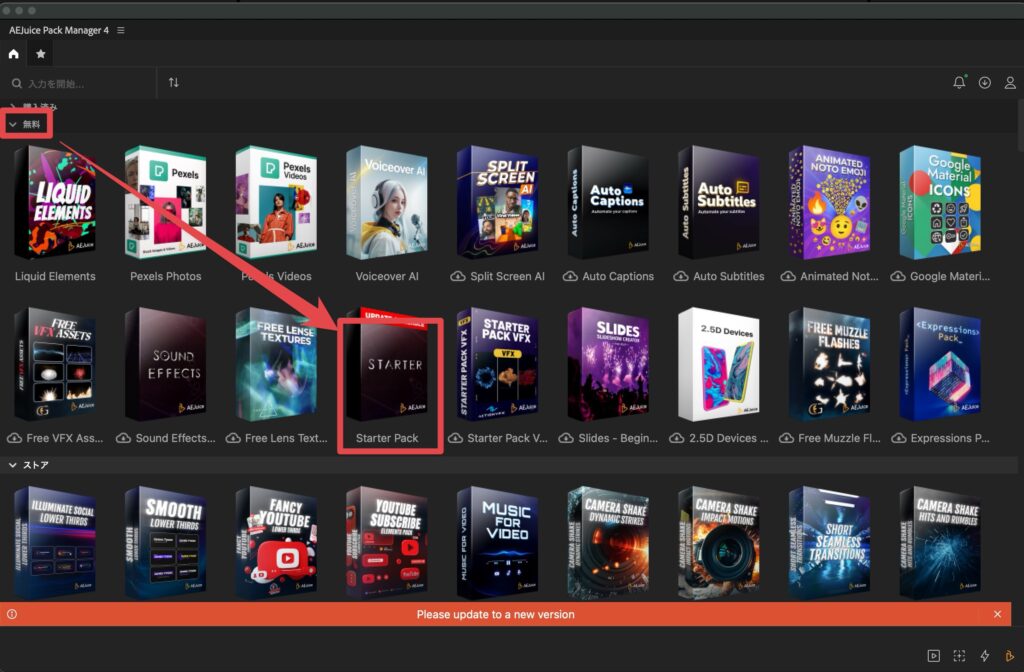The image size is (1024, 672).
Task: Open YouTube Subscribe store pack
Action: pos(387,543)
